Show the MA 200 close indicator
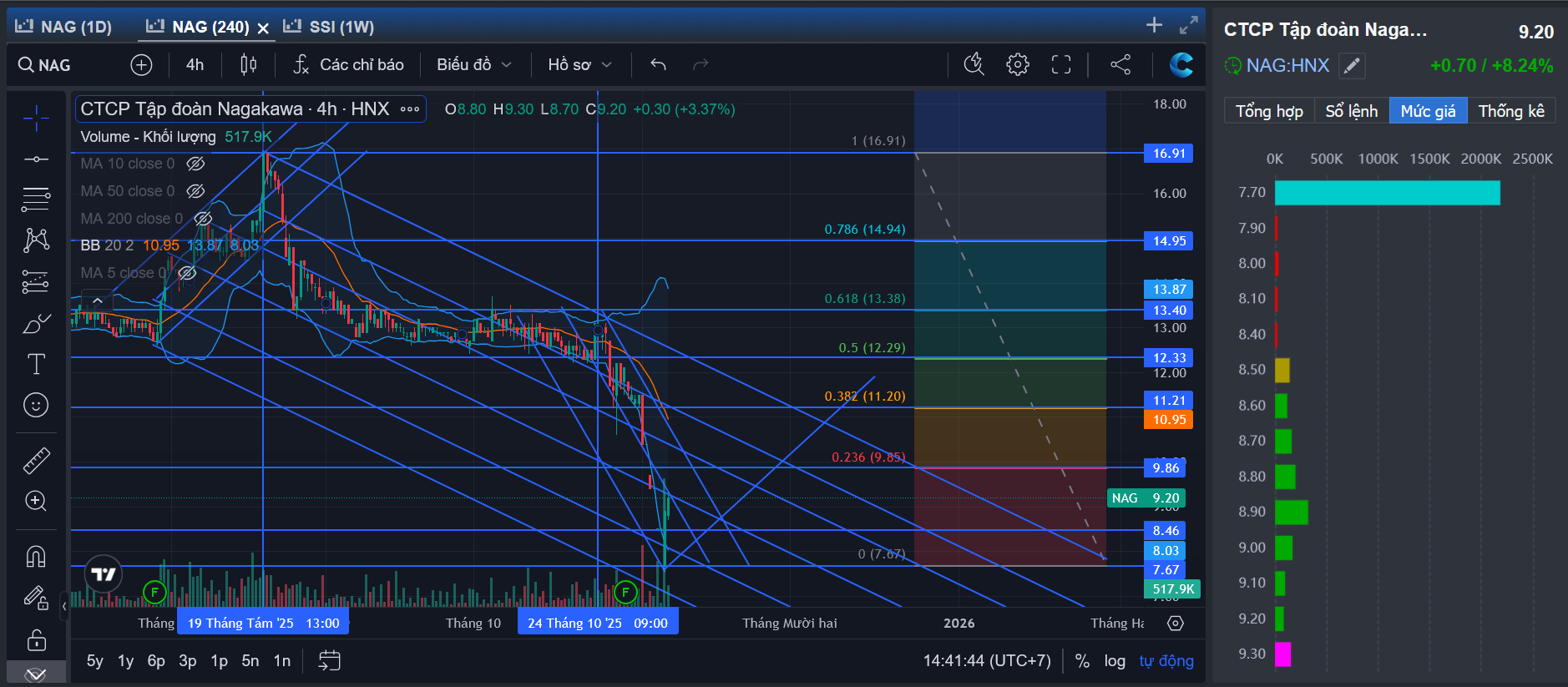The image size is (1568, 687). point(203,219)
